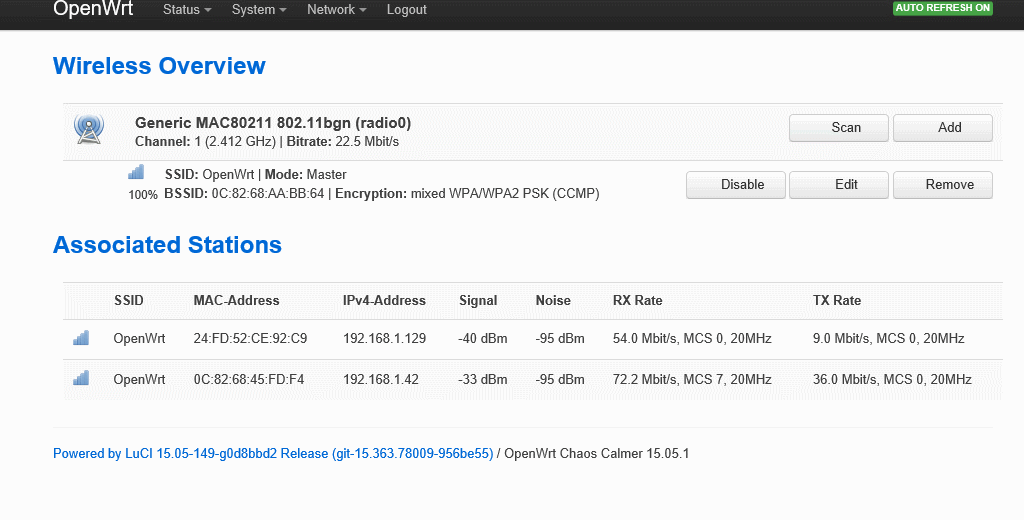Click noise -95 dBm in 192.168.1.129 row
1024x520 pixels.
click(x=560, y=338)
